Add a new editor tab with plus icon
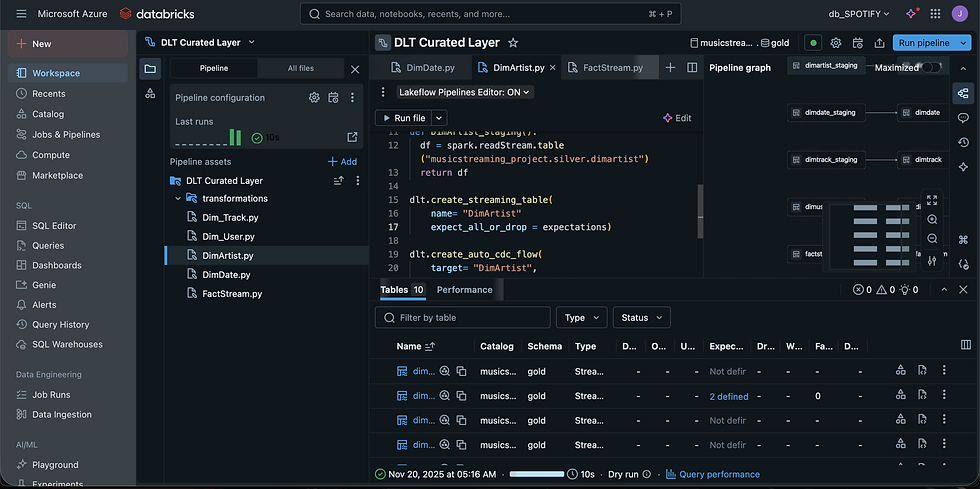The width and height of the screenshot is (980, 489). pos(670,68)
